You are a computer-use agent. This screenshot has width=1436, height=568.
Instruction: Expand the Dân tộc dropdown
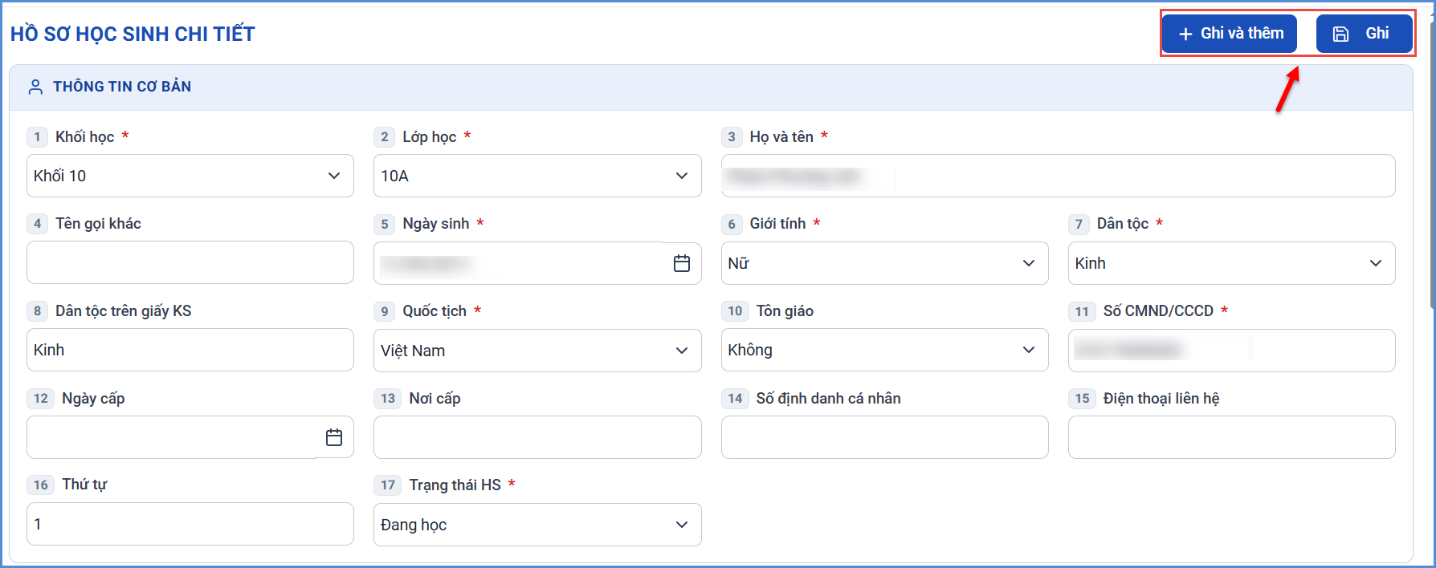(x=1232, y=263)
